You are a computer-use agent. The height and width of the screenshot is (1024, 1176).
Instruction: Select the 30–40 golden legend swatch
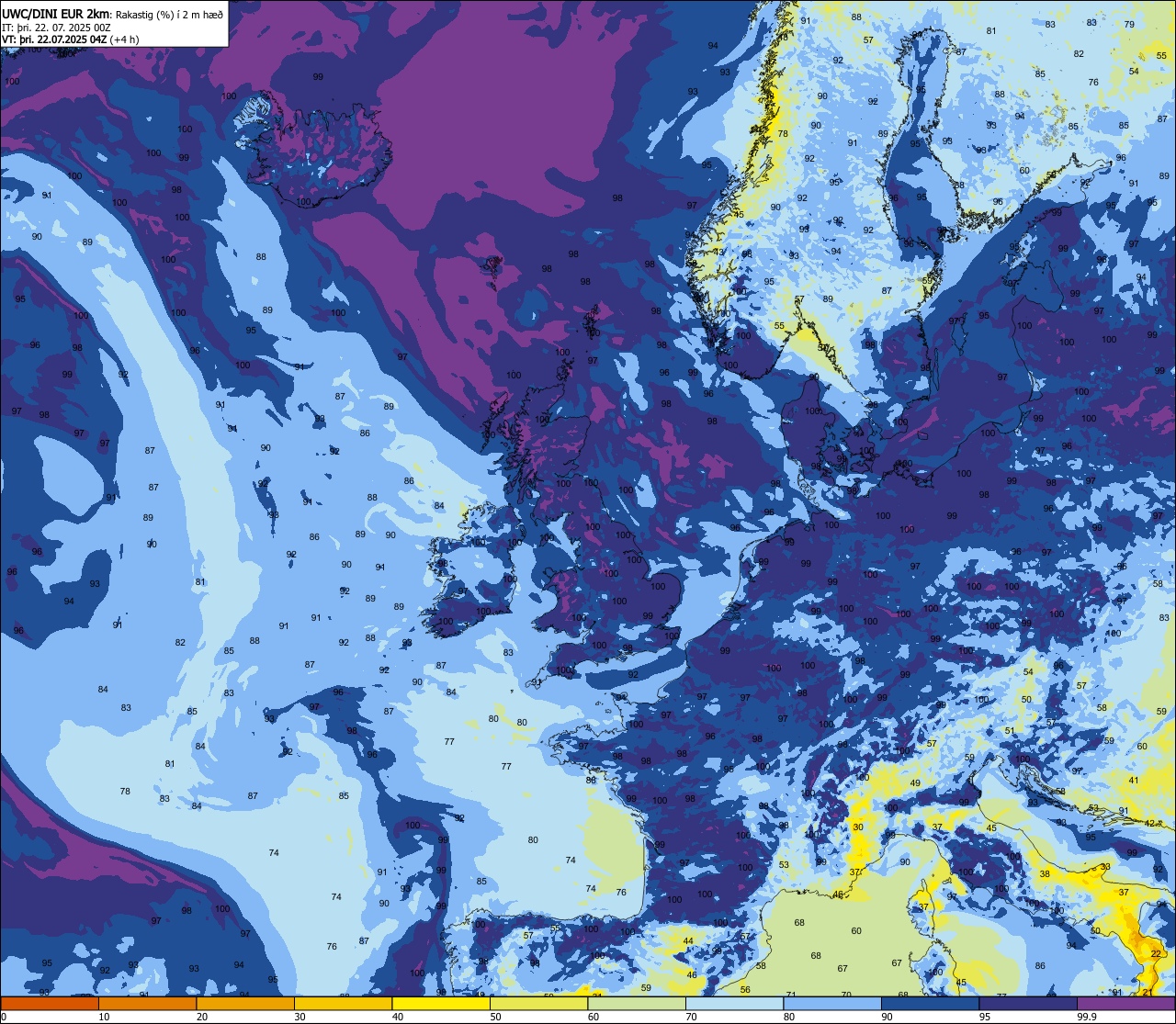(343, 1003)
